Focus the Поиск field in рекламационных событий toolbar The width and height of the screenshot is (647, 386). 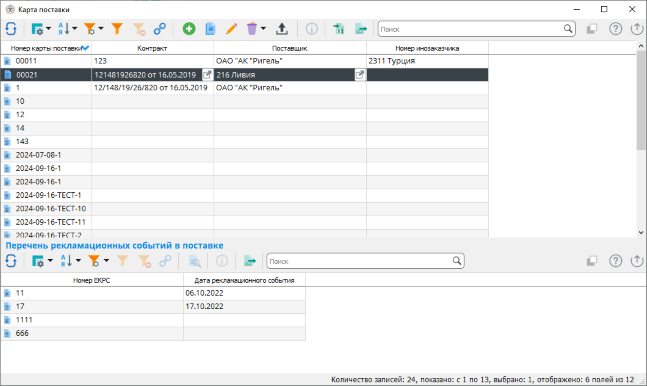[359, 261]
